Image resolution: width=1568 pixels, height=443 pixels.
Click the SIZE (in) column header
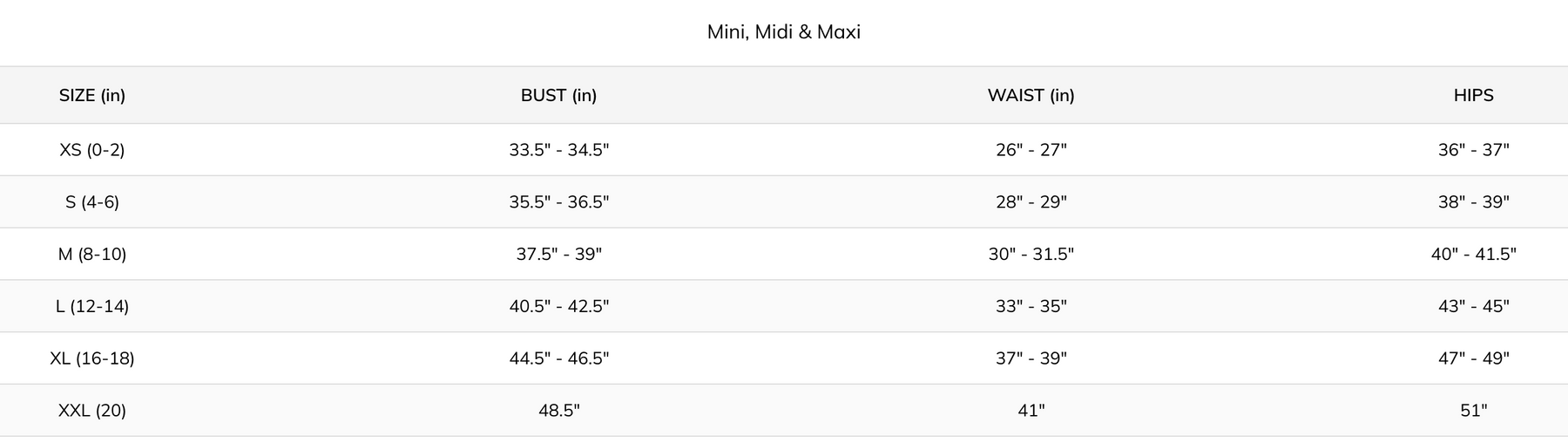point(92,95)
